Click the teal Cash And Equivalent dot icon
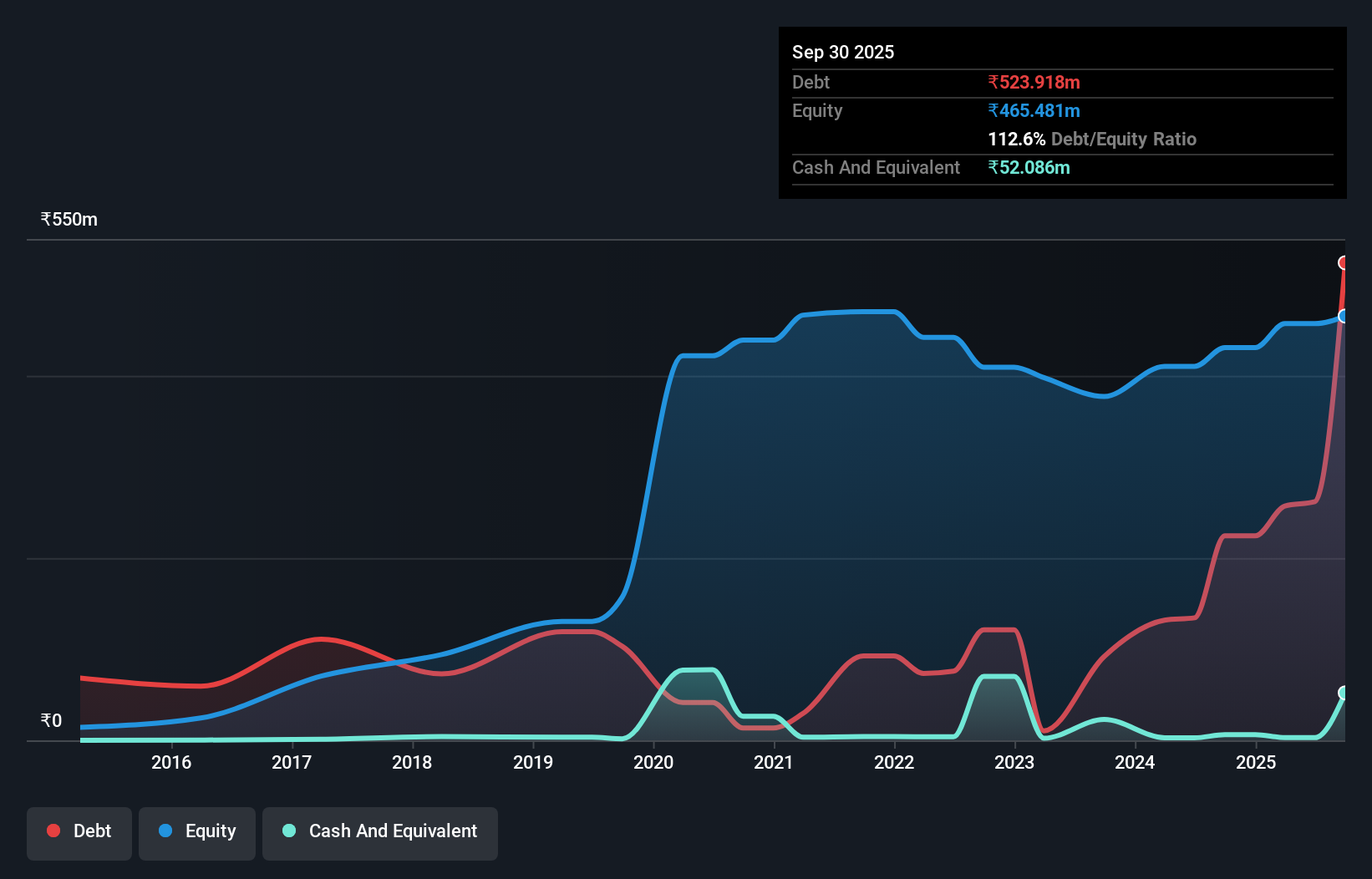The width and height of the screenshot is (1372, 879). [x=288, y=831]
